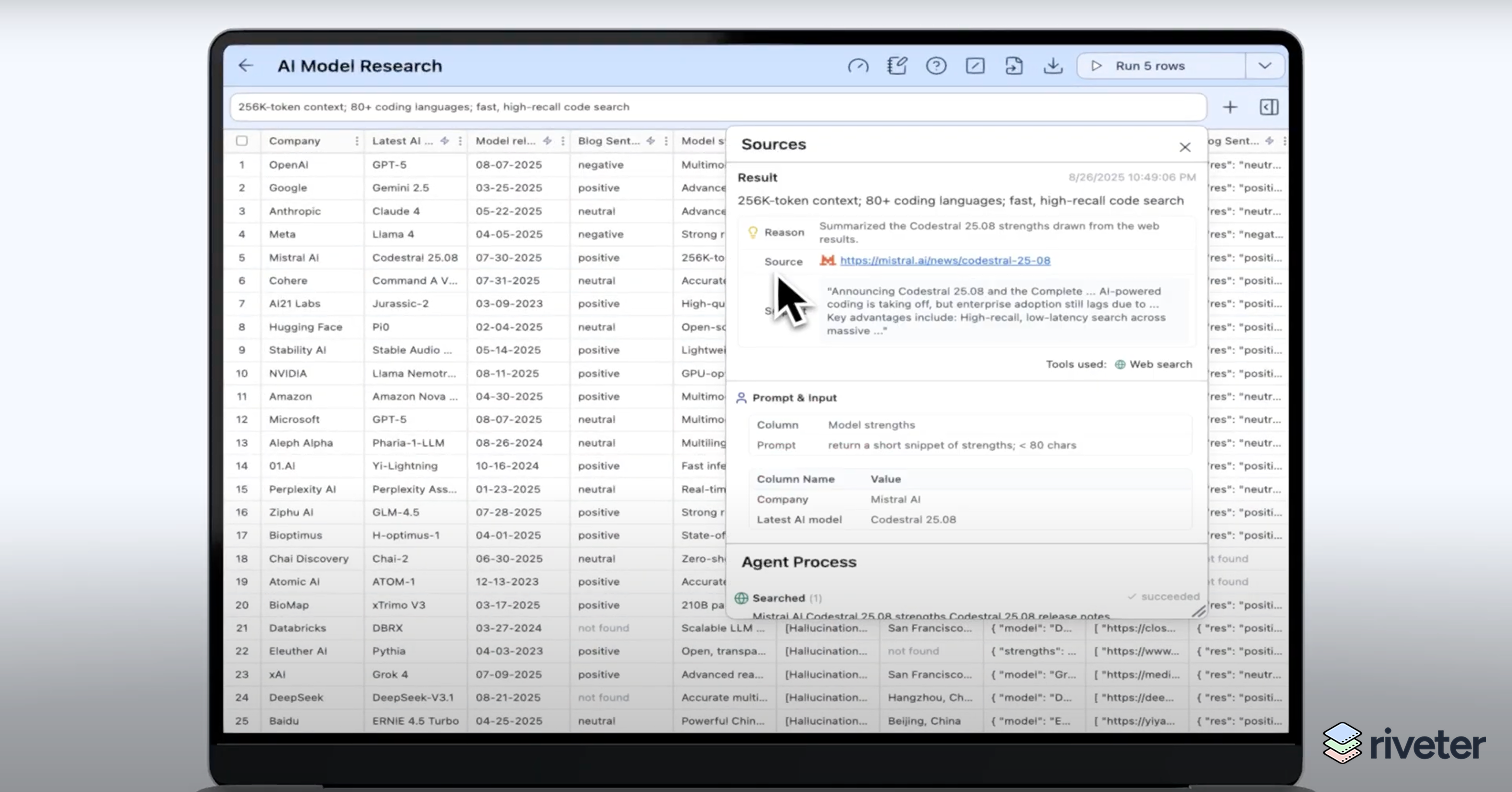Open the Blog Sentiment column three-dot menu
1512x792 pixels.
[665, 141]
